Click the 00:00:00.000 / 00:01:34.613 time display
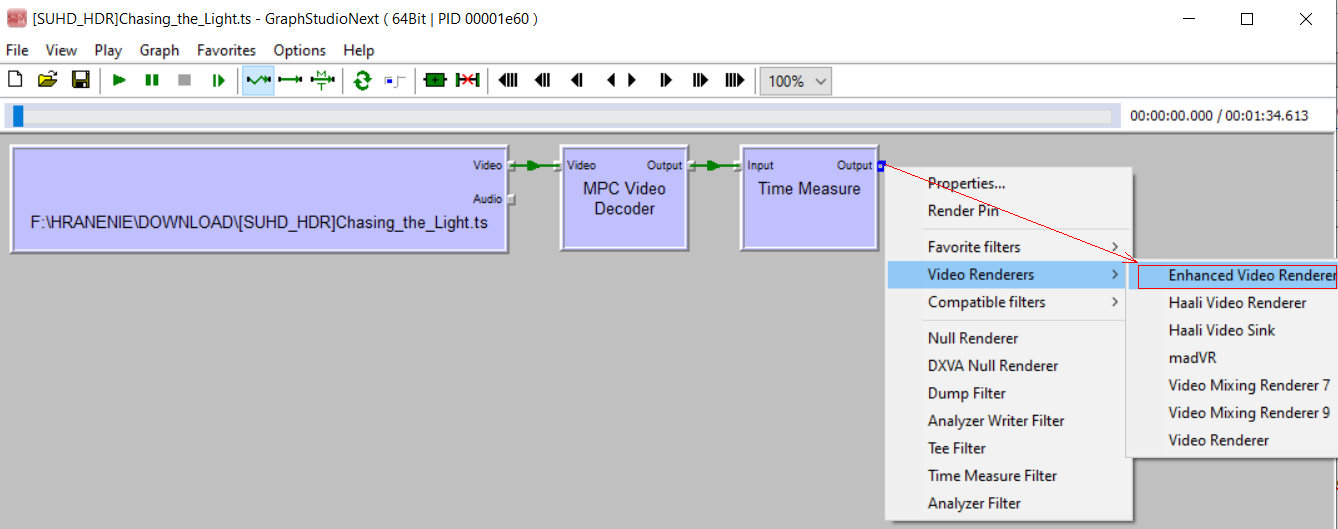Screen dimensions: 1338x529 click(x=1218, y=116)
